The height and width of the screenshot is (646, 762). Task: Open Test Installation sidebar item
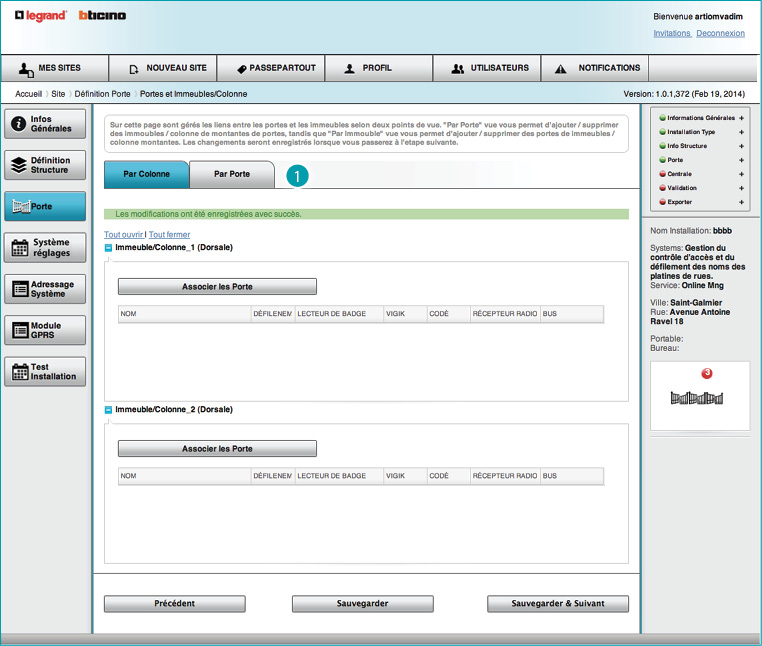pos(44,371)
